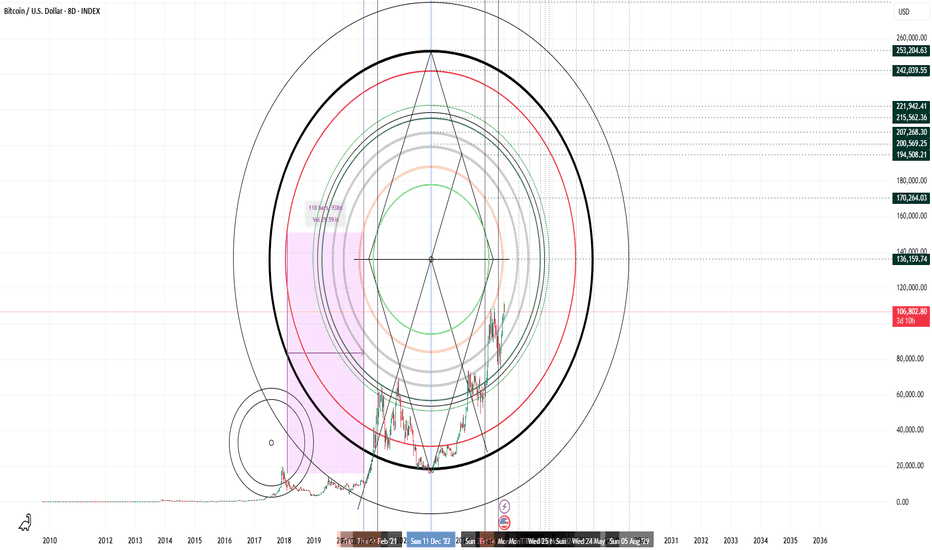The height and width of the screenshot is (550, 932).
Task: Click the 2014 year on time axis
Action: point(165,540)
